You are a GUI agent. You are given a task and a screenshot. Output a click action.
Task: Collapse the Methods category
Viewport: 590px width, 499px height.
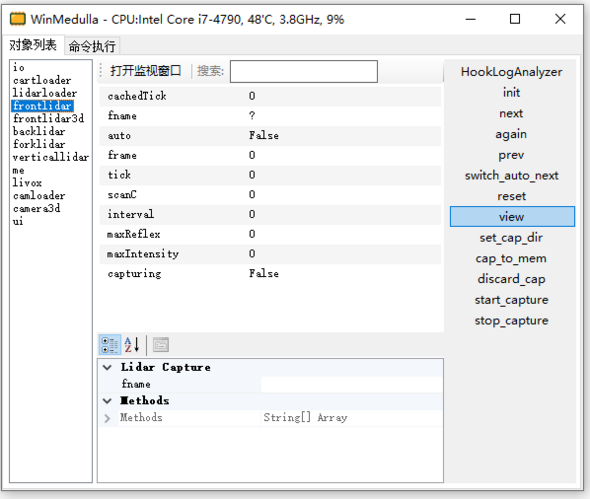point(108,401)
